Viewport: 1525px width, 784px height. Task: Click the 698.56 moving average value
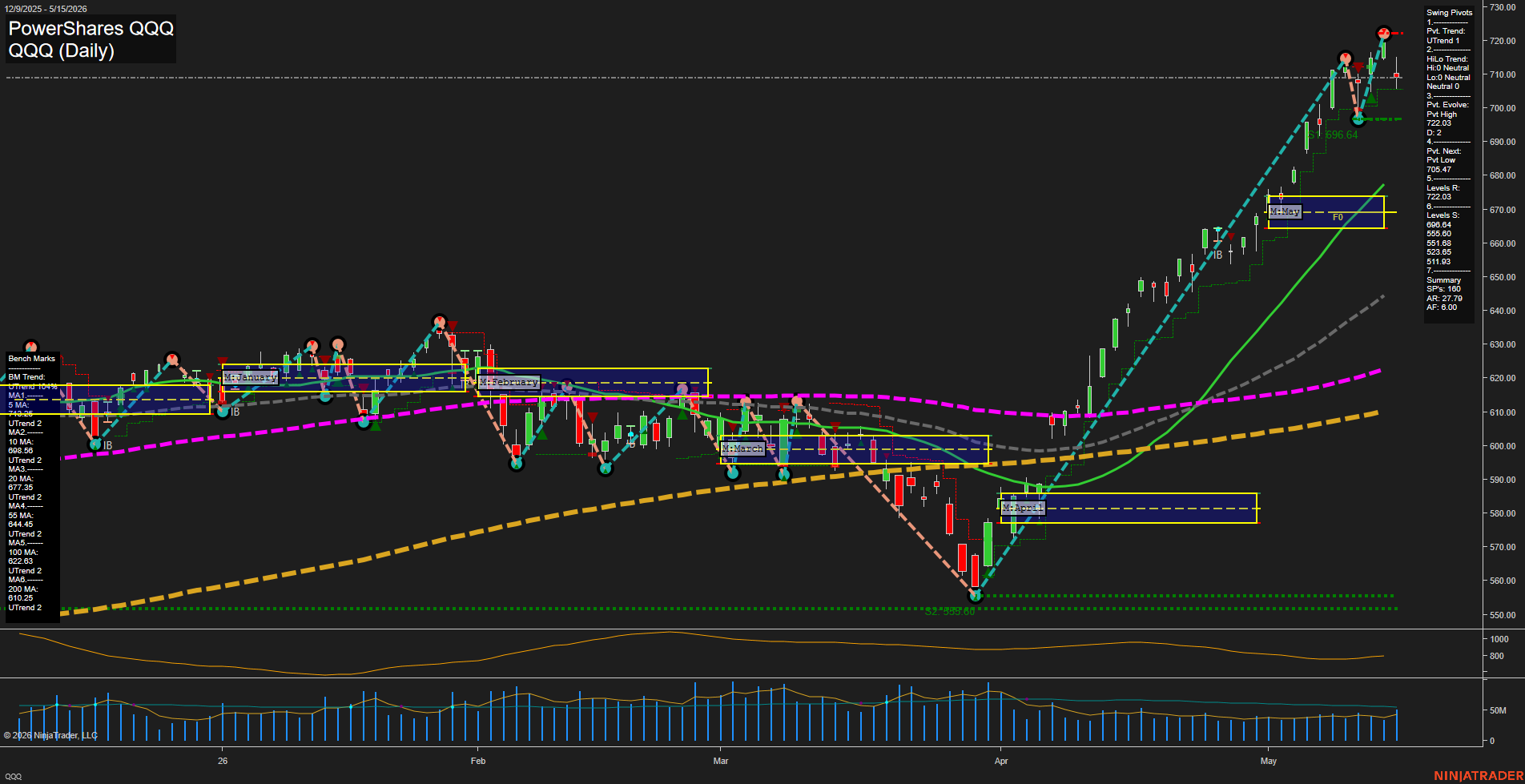coord(21,451)
